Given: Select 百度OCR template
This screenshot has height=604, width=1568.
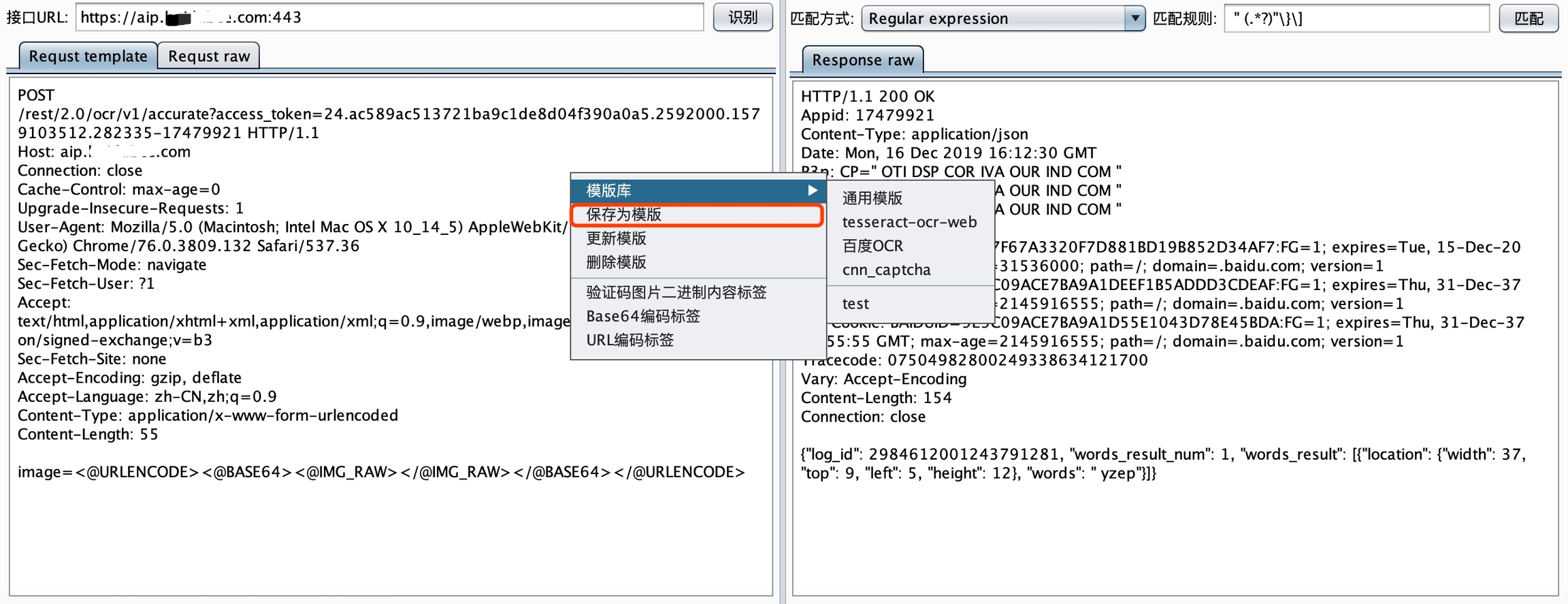Looking at the screenshot, I should pyautogui.click(x=872, y=246).
